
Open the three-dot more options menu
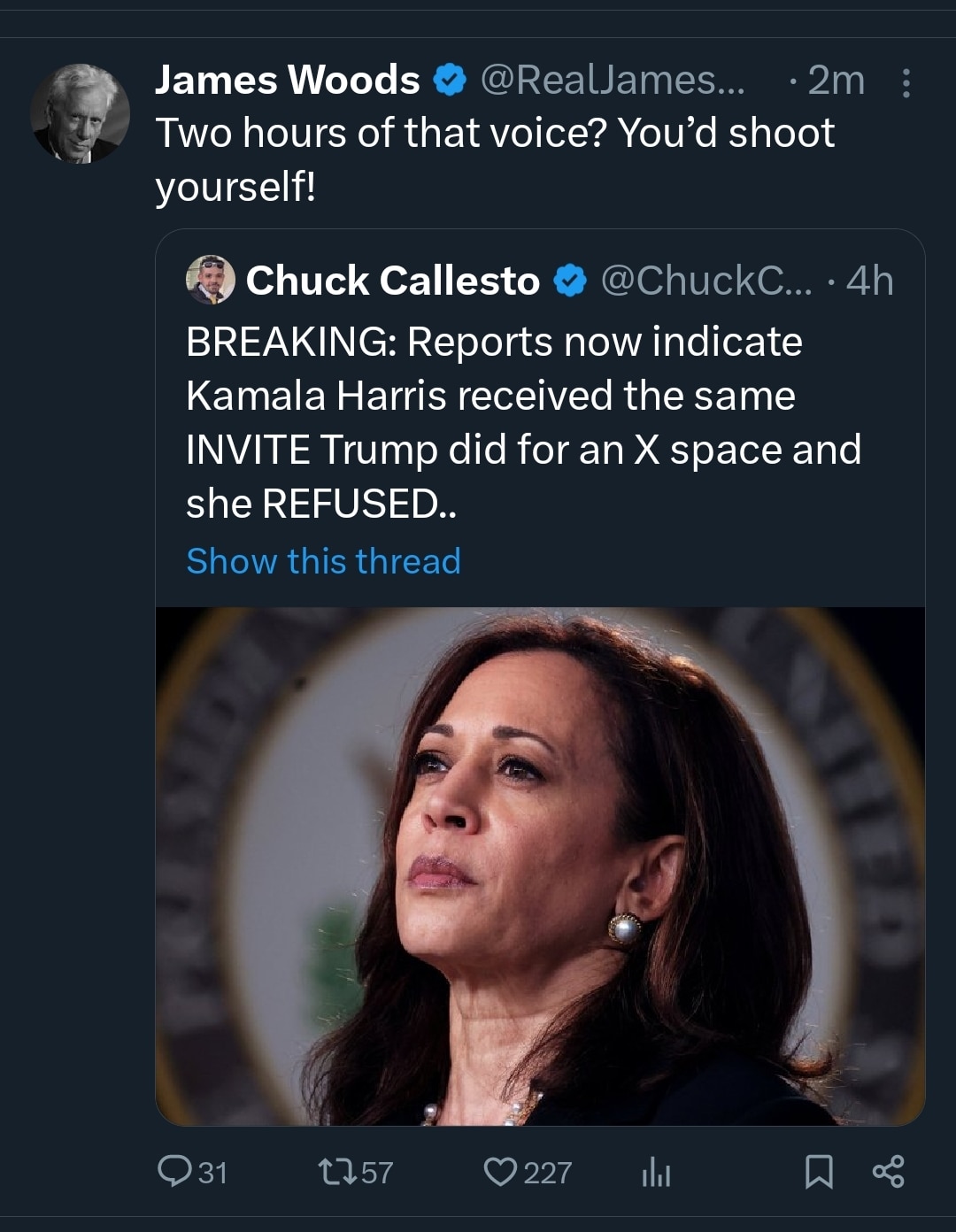(x=906, y=83)
